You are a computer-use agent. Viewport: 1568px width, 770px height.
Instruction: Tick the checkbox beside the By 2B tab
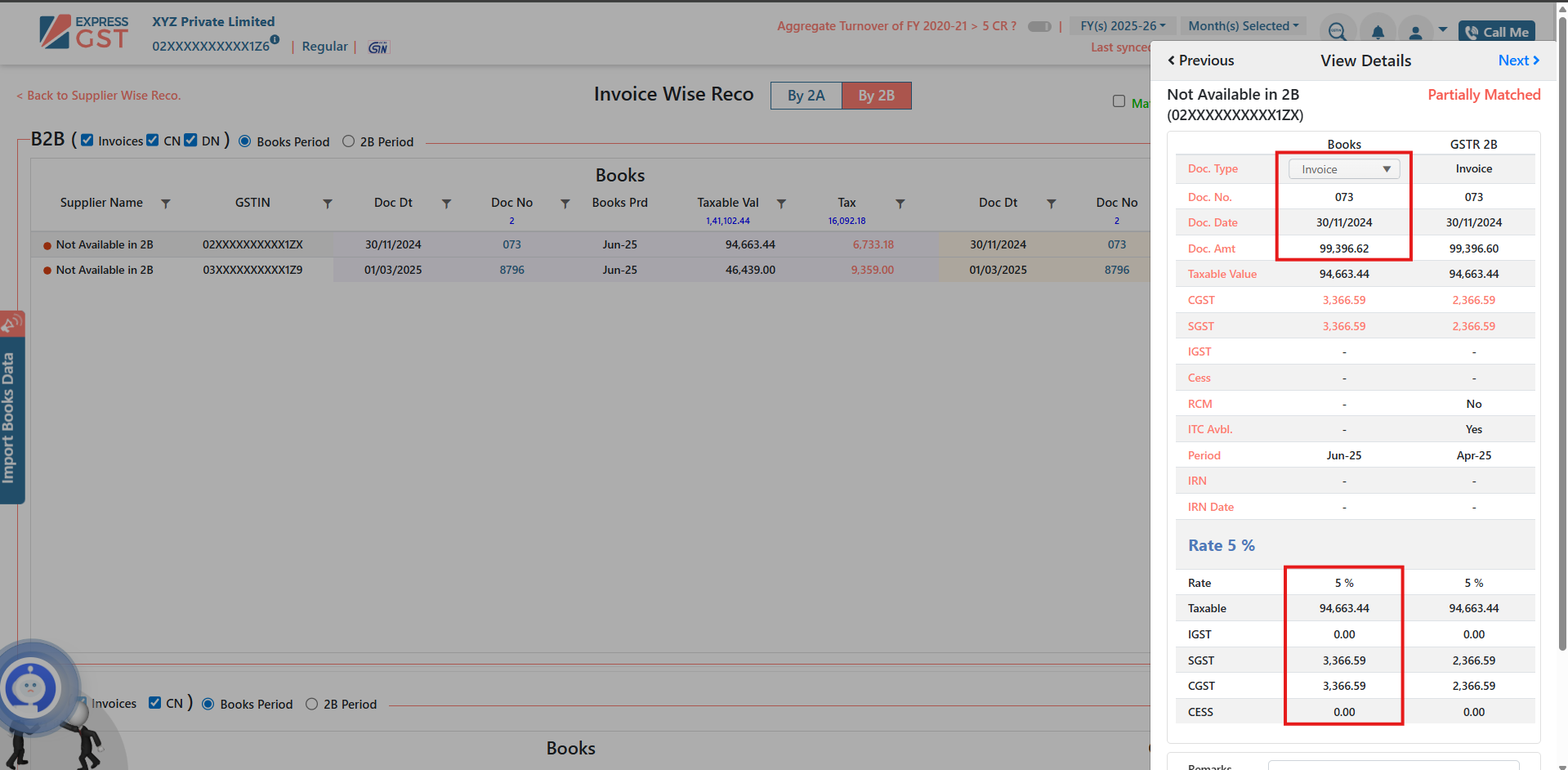click(x=1119, y=101)
